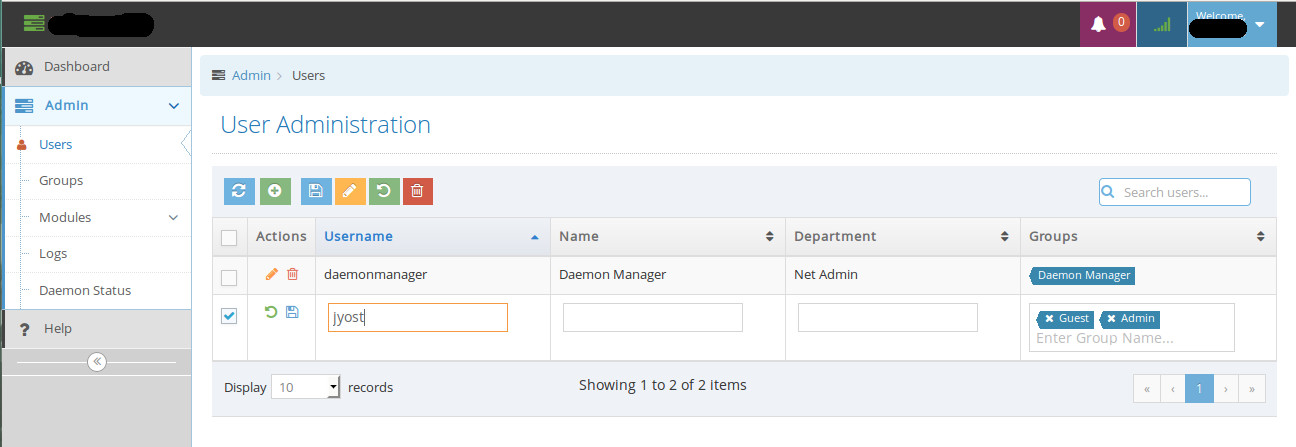Click the blue save toolbar icon

[316, 192]
